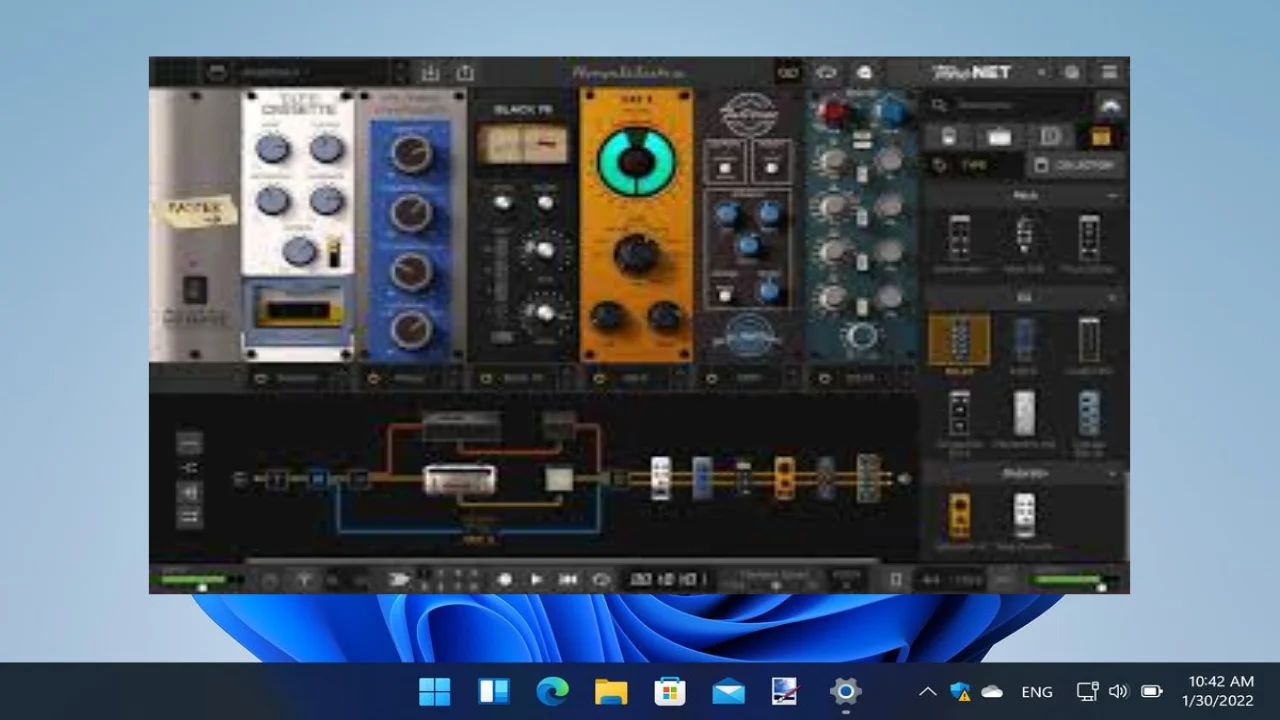The width and height of the screenshot is (1280, 720).
Task: Open the Mail app from the taskbar
Action: click(x=728, y=691)
